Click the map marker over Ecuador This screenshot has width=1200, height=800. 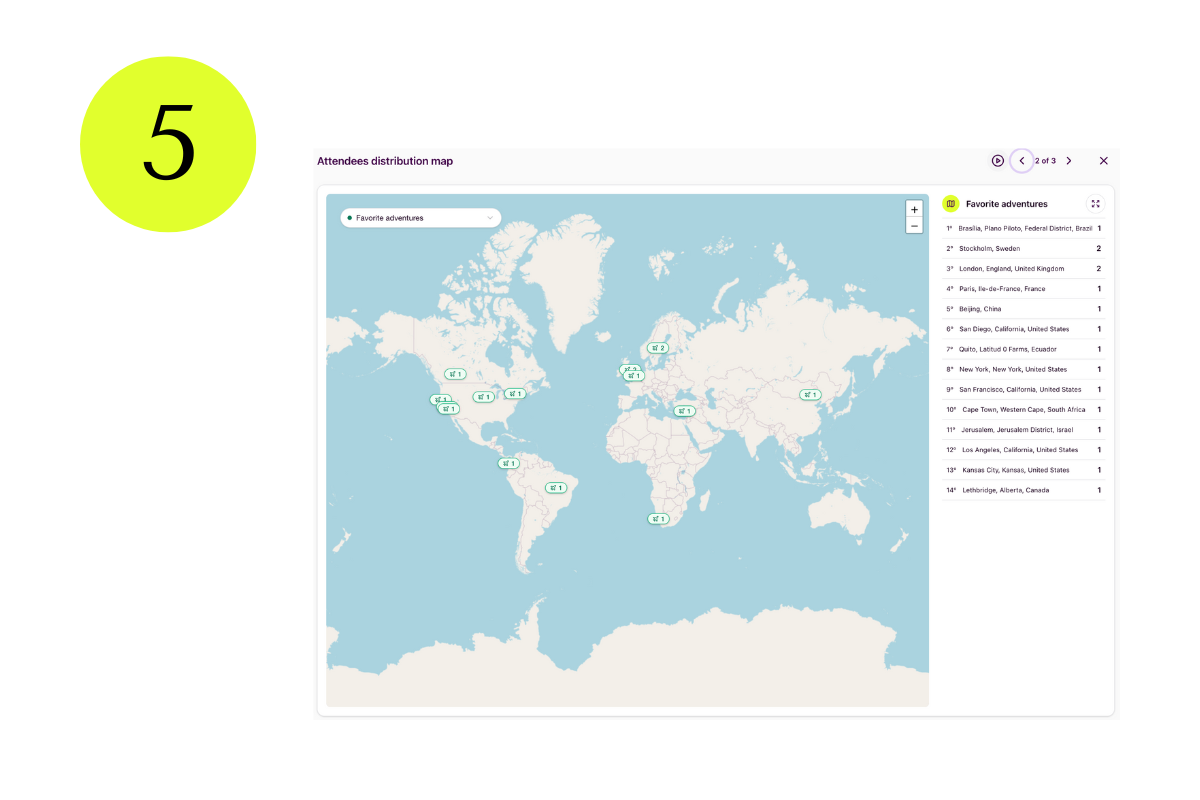pos(509,464)
